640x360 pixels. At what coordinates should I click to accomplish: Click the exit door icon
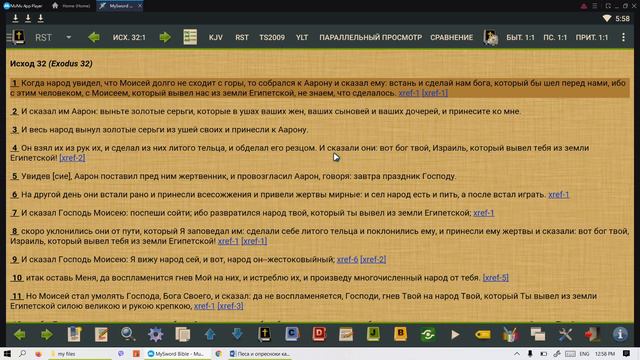click(x=592, y=334)
